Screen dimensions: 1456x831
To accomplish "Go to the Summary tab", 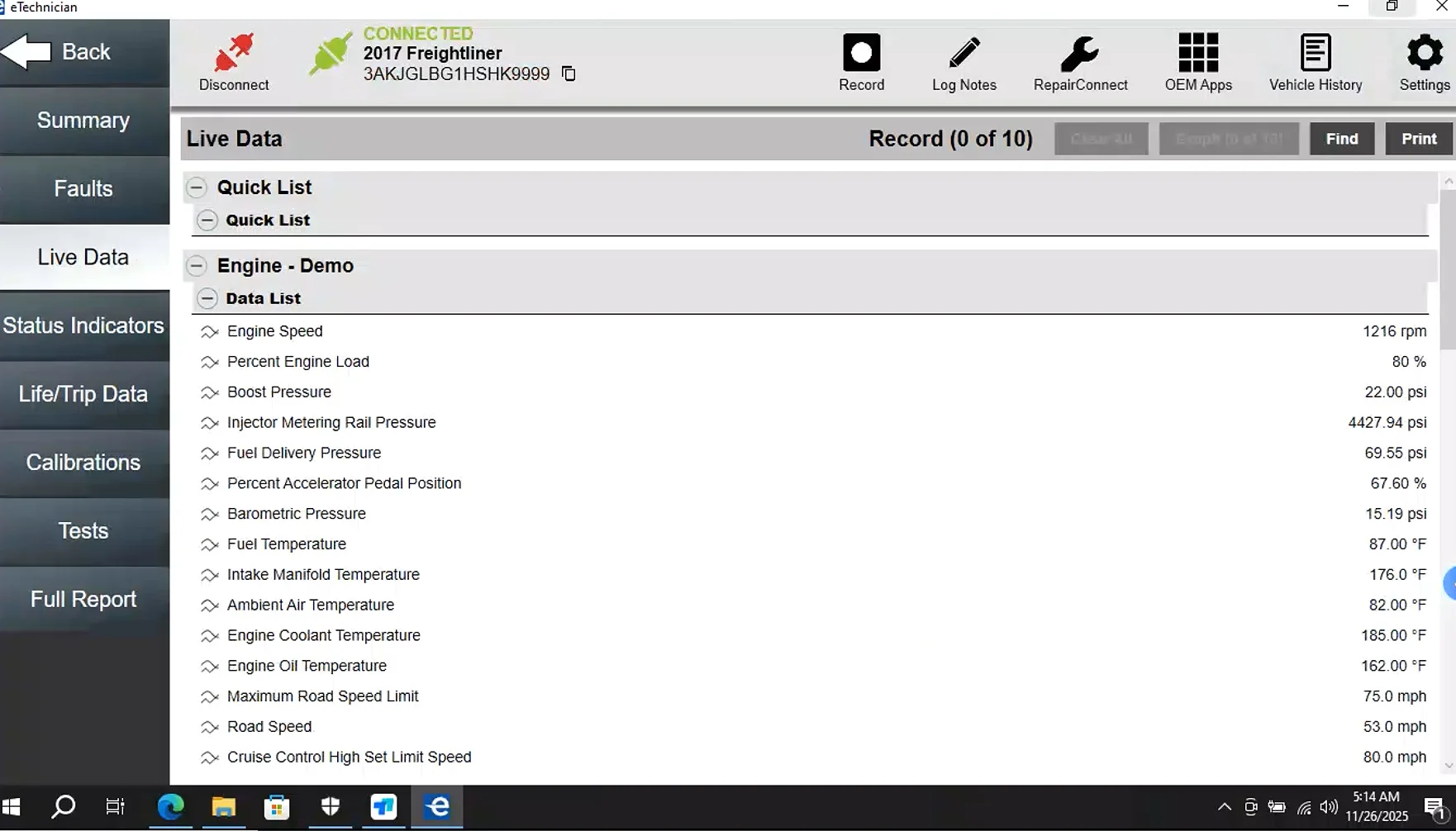I will (84, 121).
